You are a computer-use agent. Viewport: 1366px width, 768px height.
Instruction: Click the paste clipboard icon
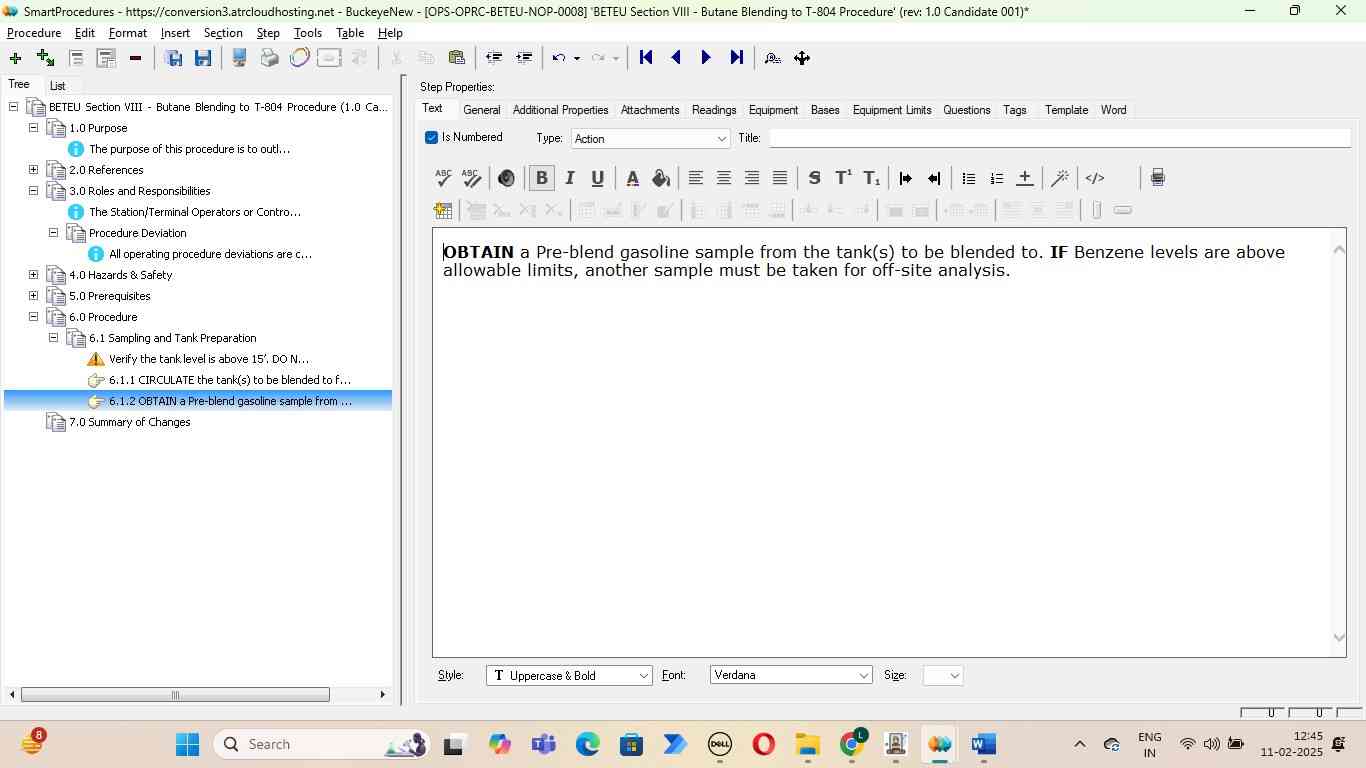tap(456, 58)
